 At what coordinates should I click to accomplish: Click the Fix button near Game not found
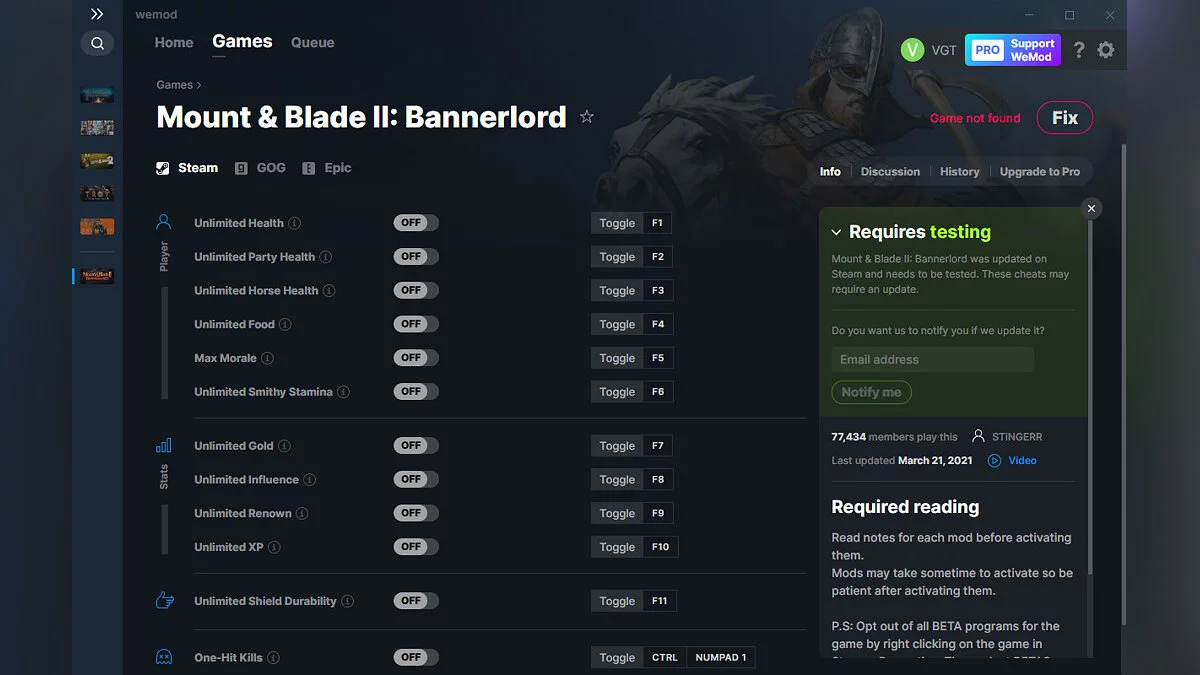point(1064,117)
